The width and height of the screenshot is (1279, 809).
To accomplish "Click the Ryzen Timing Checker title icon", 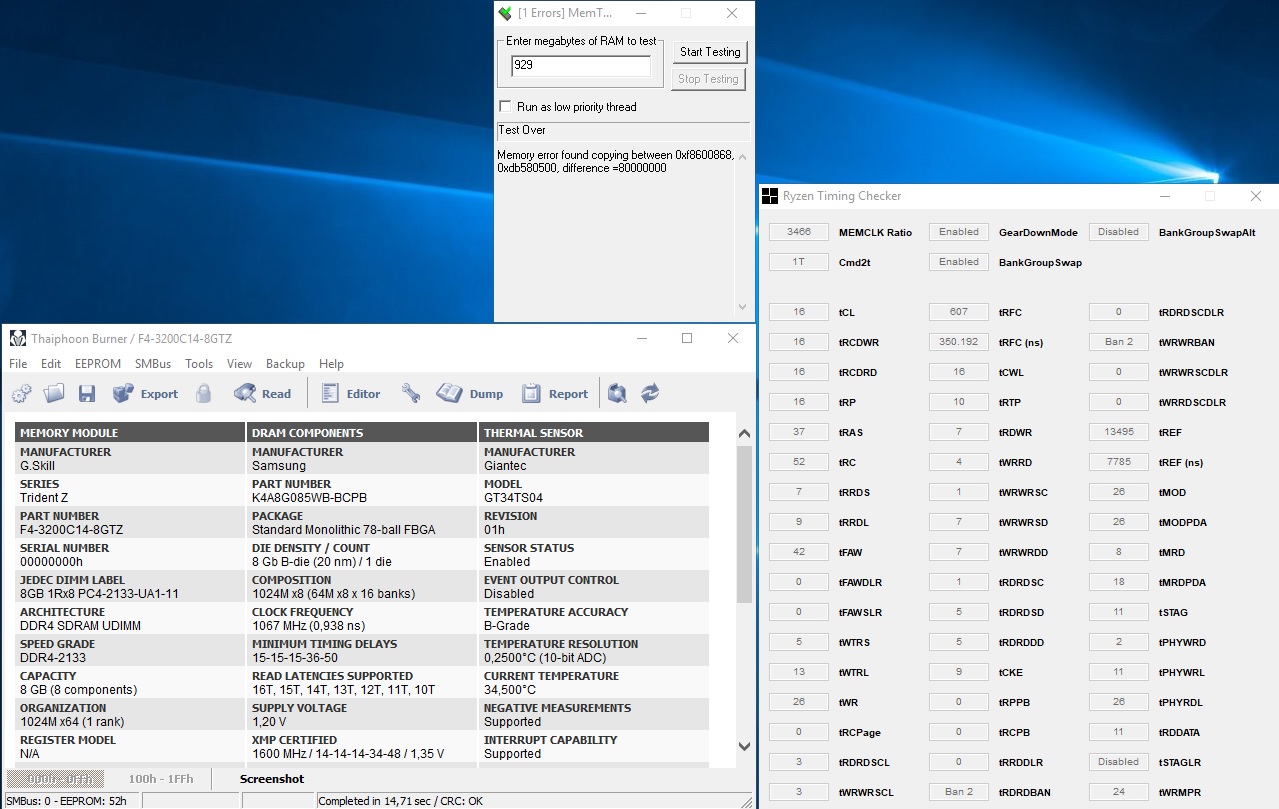I will [769, 196].
